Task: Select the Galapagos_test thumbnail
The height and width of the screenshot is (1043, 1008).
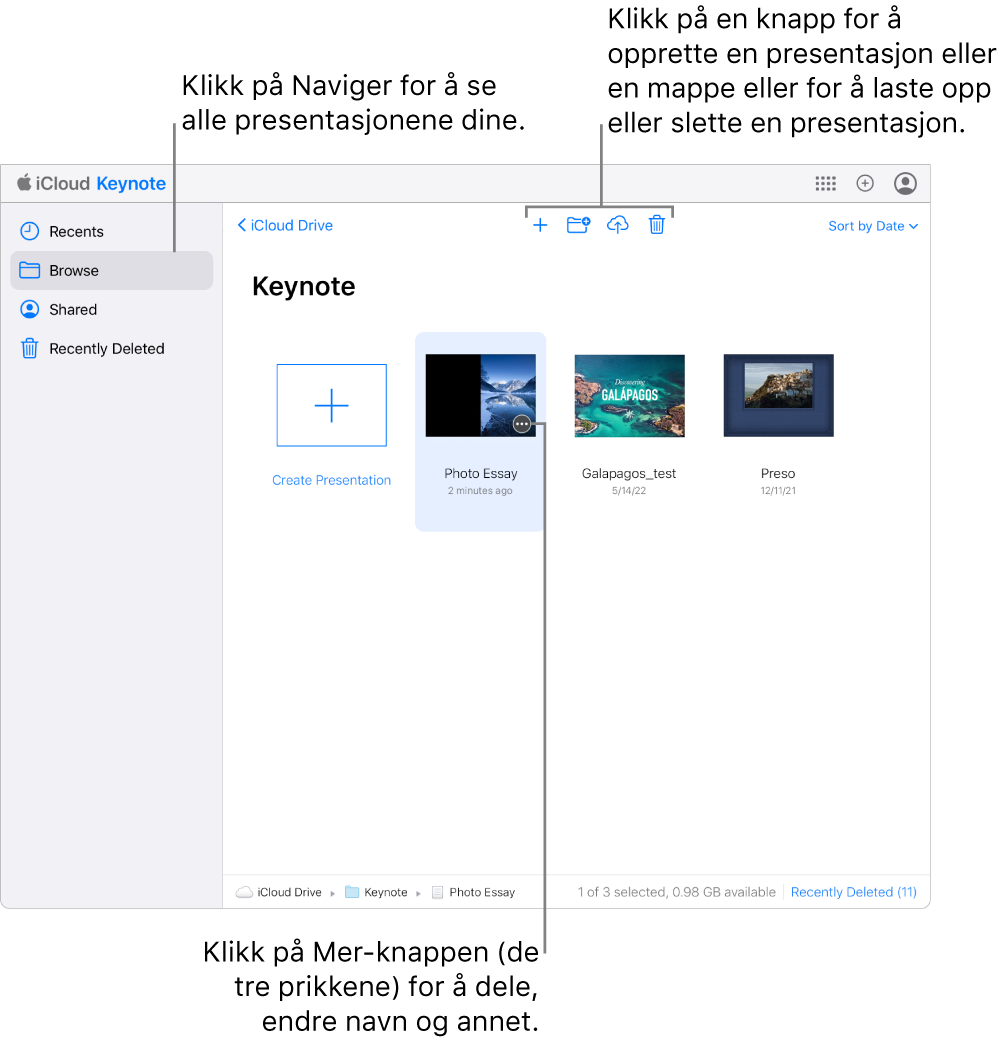Action: 629,395
